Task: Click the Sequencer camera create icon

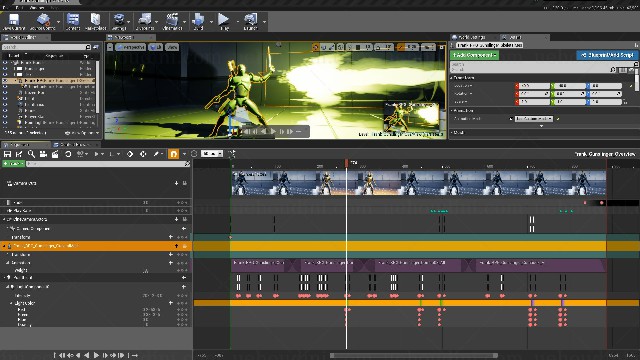Action: (x=43, y=154)
